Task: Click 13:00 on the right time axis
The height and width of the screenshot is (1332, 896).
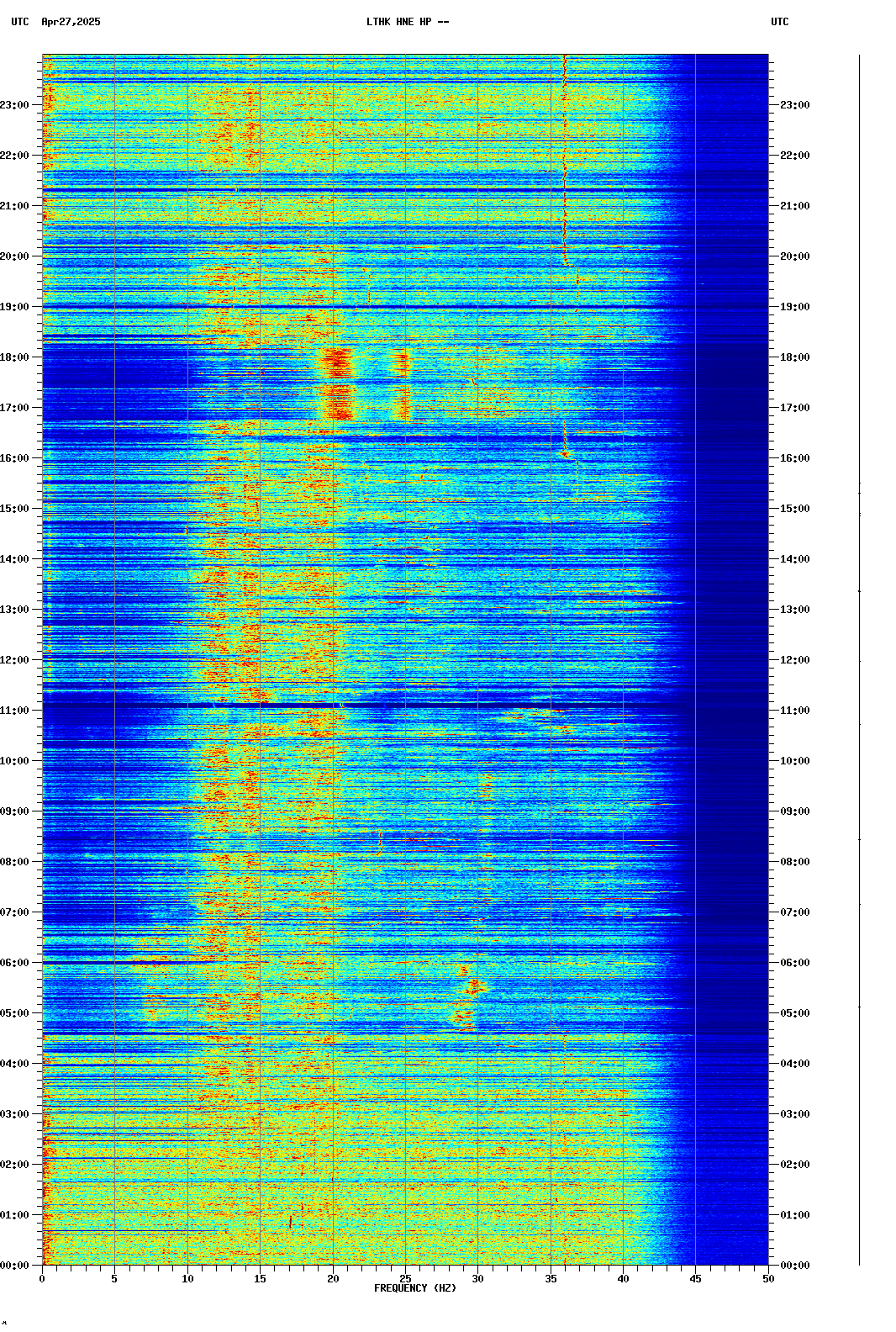Action: coord(795,610)
